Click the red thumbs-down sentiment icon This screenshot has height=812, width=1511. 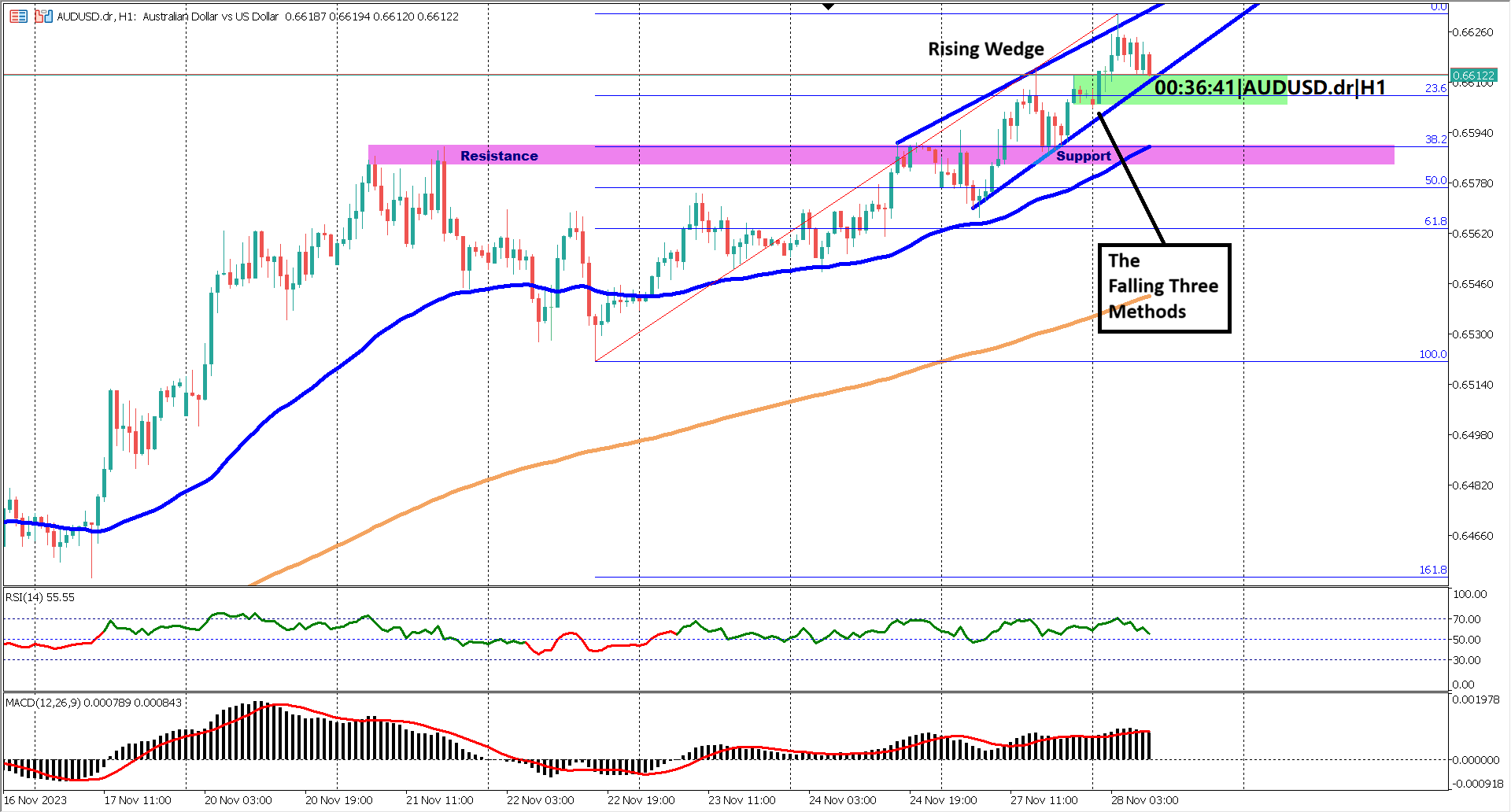click(39, 17)
